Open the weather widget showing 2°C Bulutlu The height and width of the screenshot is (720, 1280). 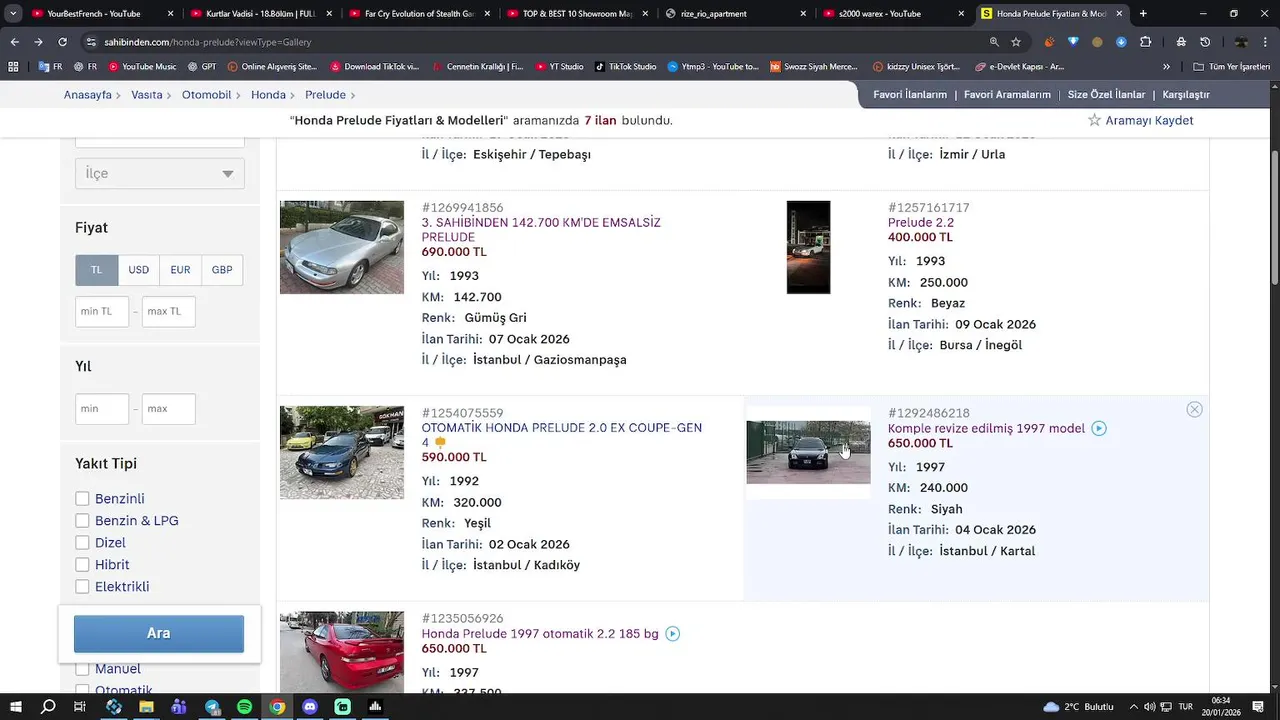(x=1078, y=707)
